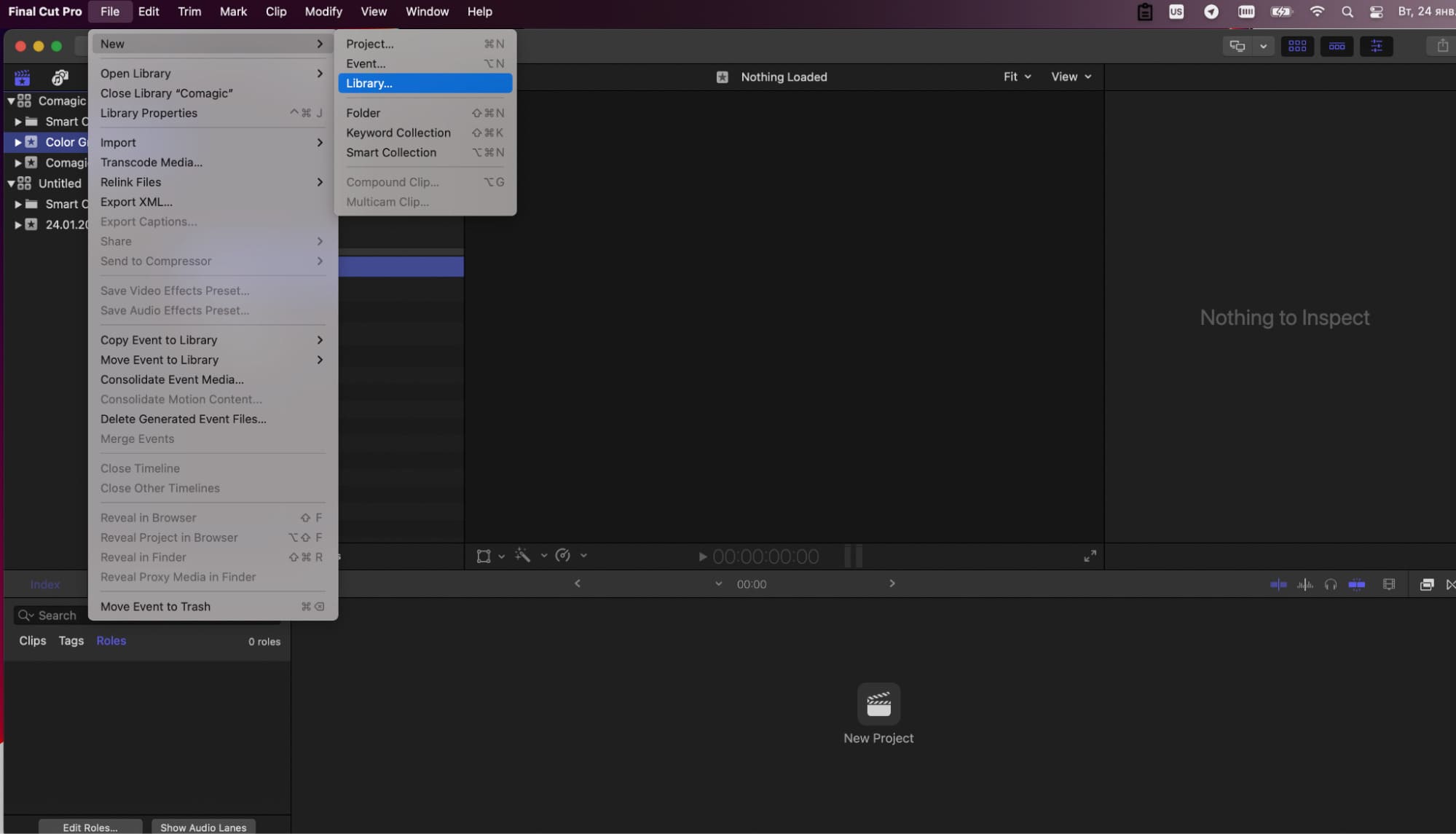Viewport: 1456px width, 834px height.
Task: Choose Transcode Media… from File menu
Action: (212, 162)
